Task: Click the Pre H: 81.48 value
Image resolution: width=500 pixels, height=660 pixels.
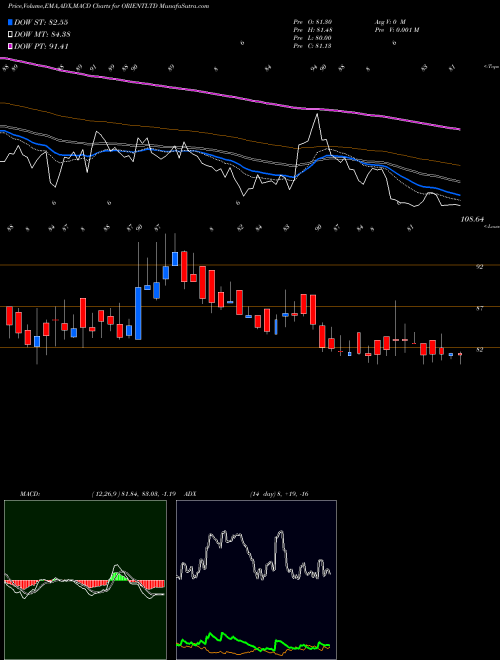Action: click(x=313, y=29)
